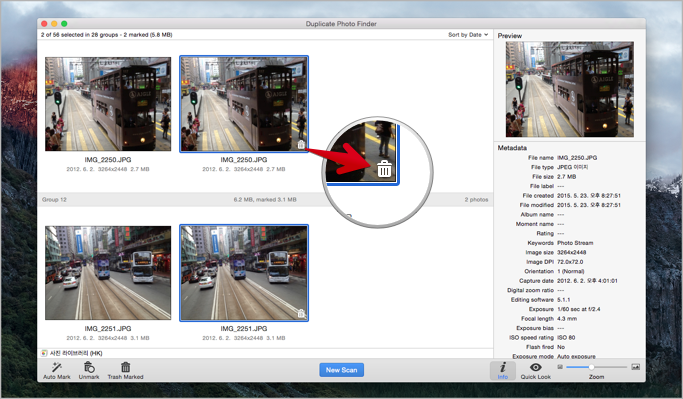Click the Flash fired No value

click(x=561, y=347)
